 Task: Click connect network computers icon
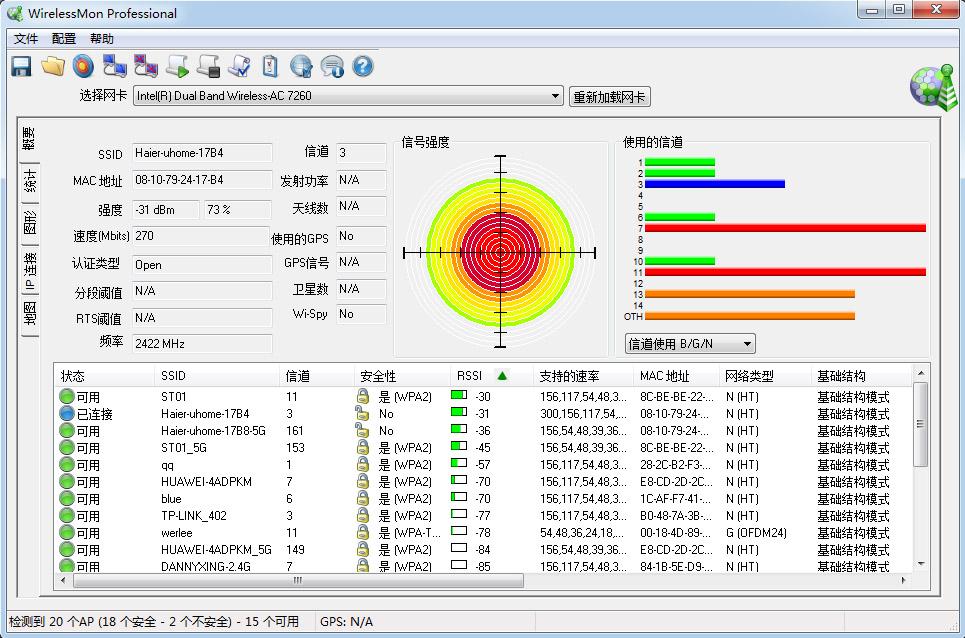pyautogui.click(x=114, y=66)
